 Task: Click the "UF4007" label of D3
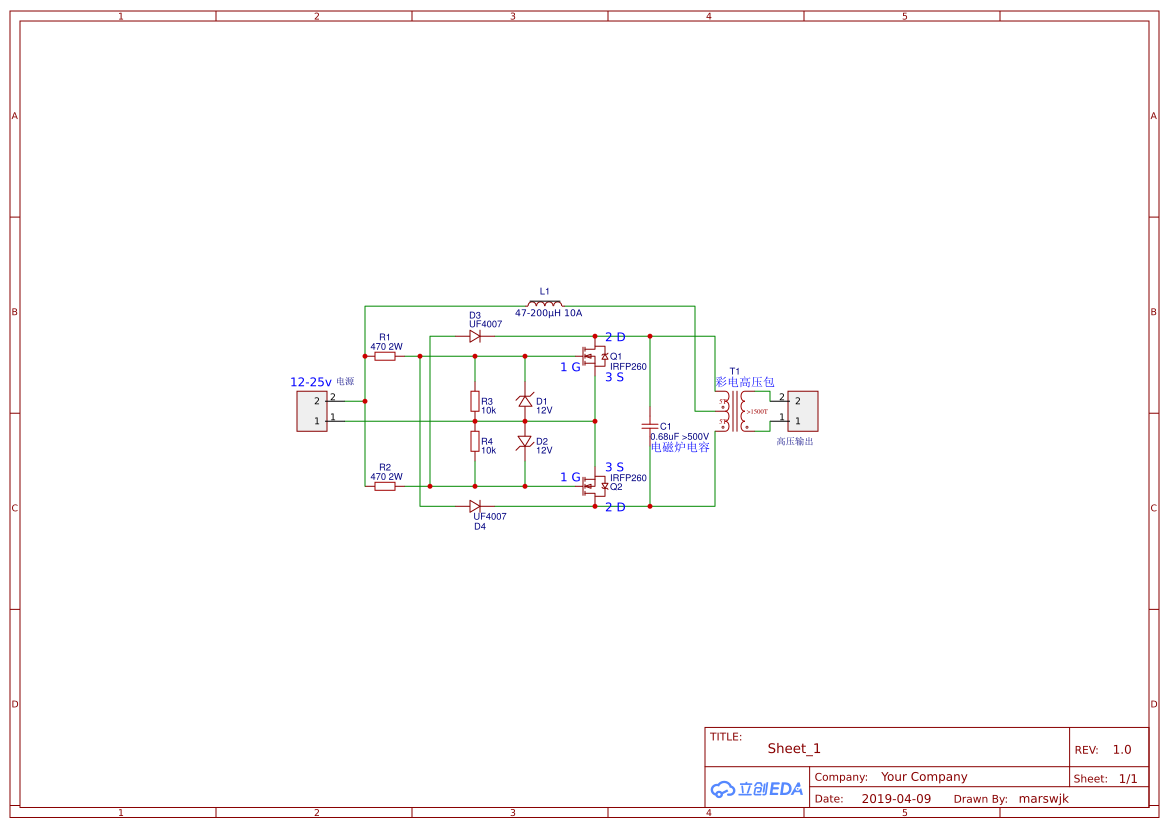pyautogui.click(x=485, y=324)
